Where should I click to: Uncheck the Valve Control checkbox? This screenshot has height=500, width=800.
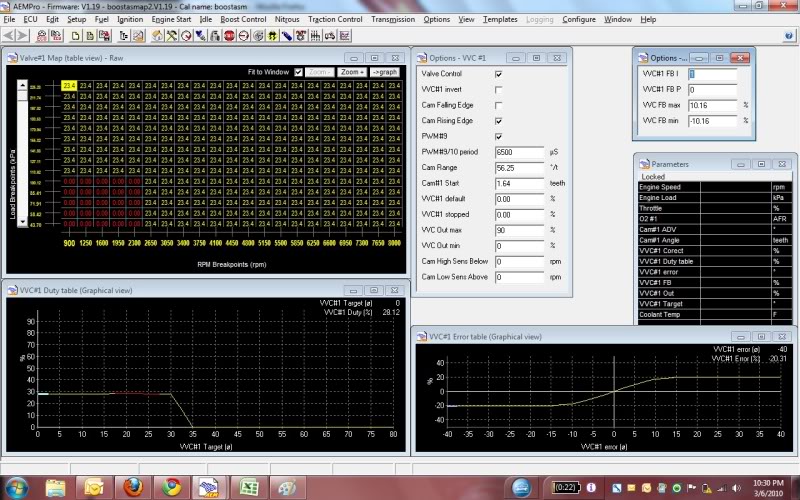coord(499,74)
